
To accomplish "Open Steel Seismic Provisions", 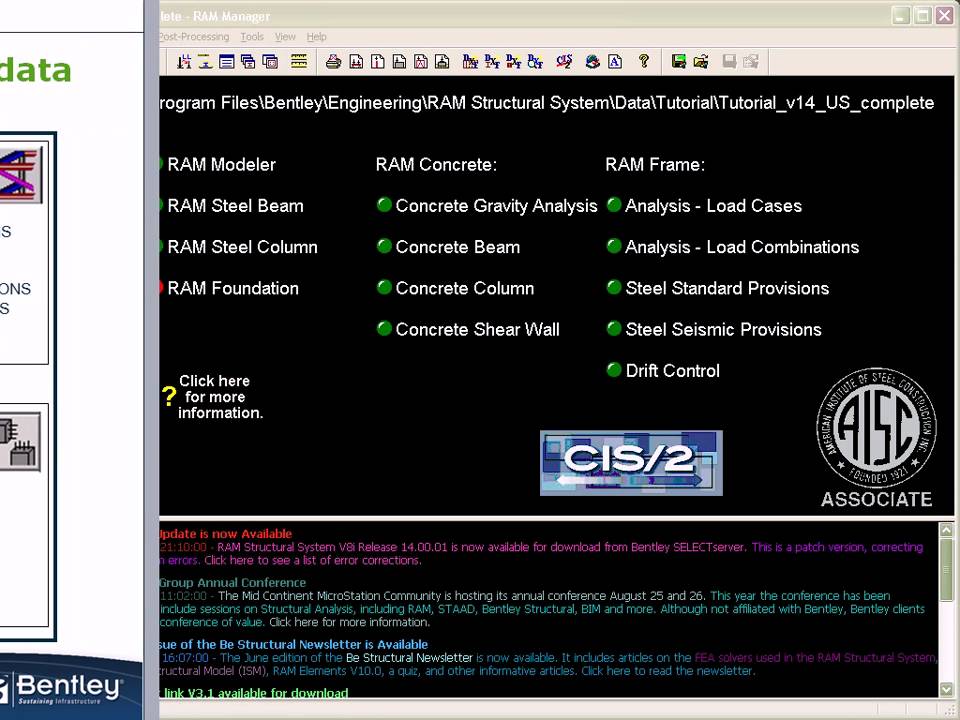I will pos(724,329).
